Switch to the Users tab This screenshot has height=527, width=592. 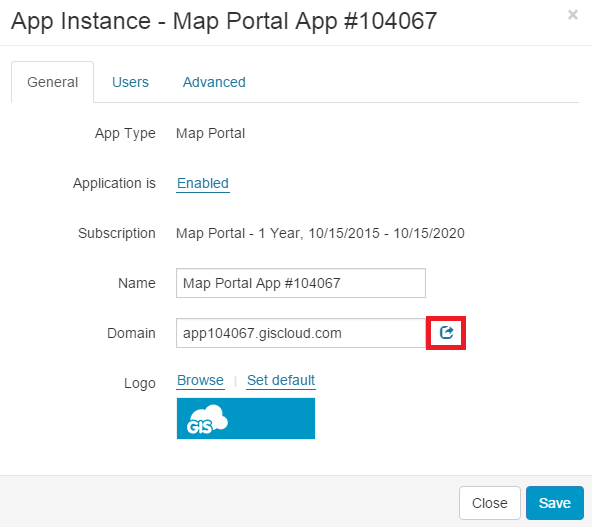click(x=130, y=82)
